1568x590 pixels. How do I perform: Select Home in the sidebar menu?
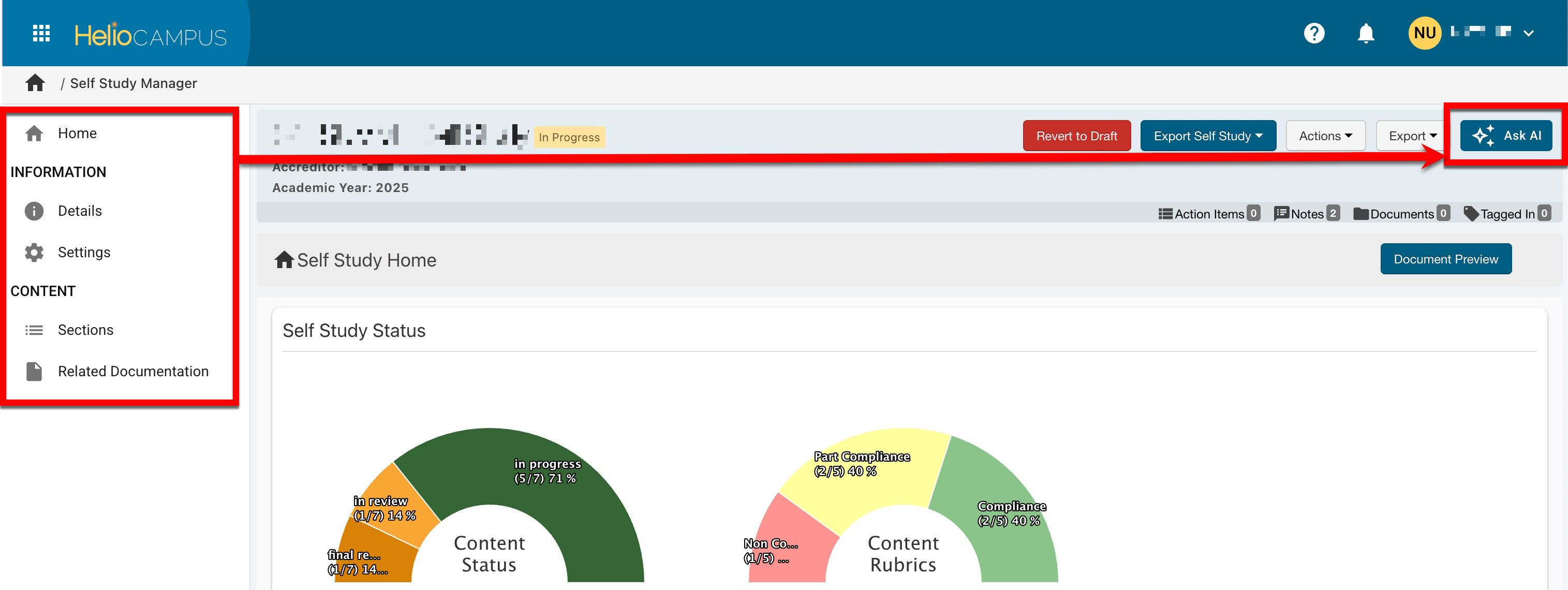(77, 134)
